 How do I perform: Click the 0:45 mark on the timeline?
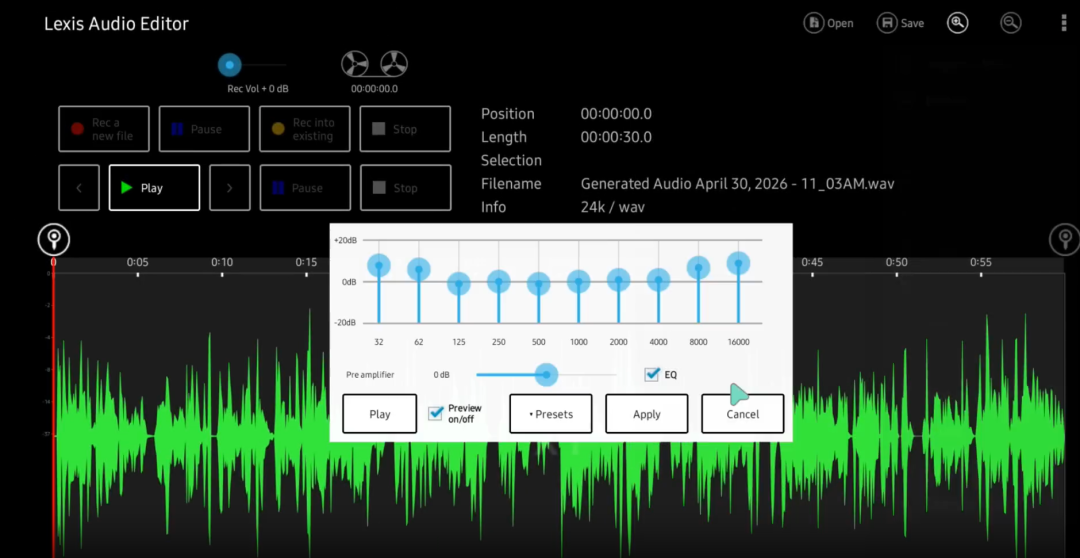coord(812,262)
